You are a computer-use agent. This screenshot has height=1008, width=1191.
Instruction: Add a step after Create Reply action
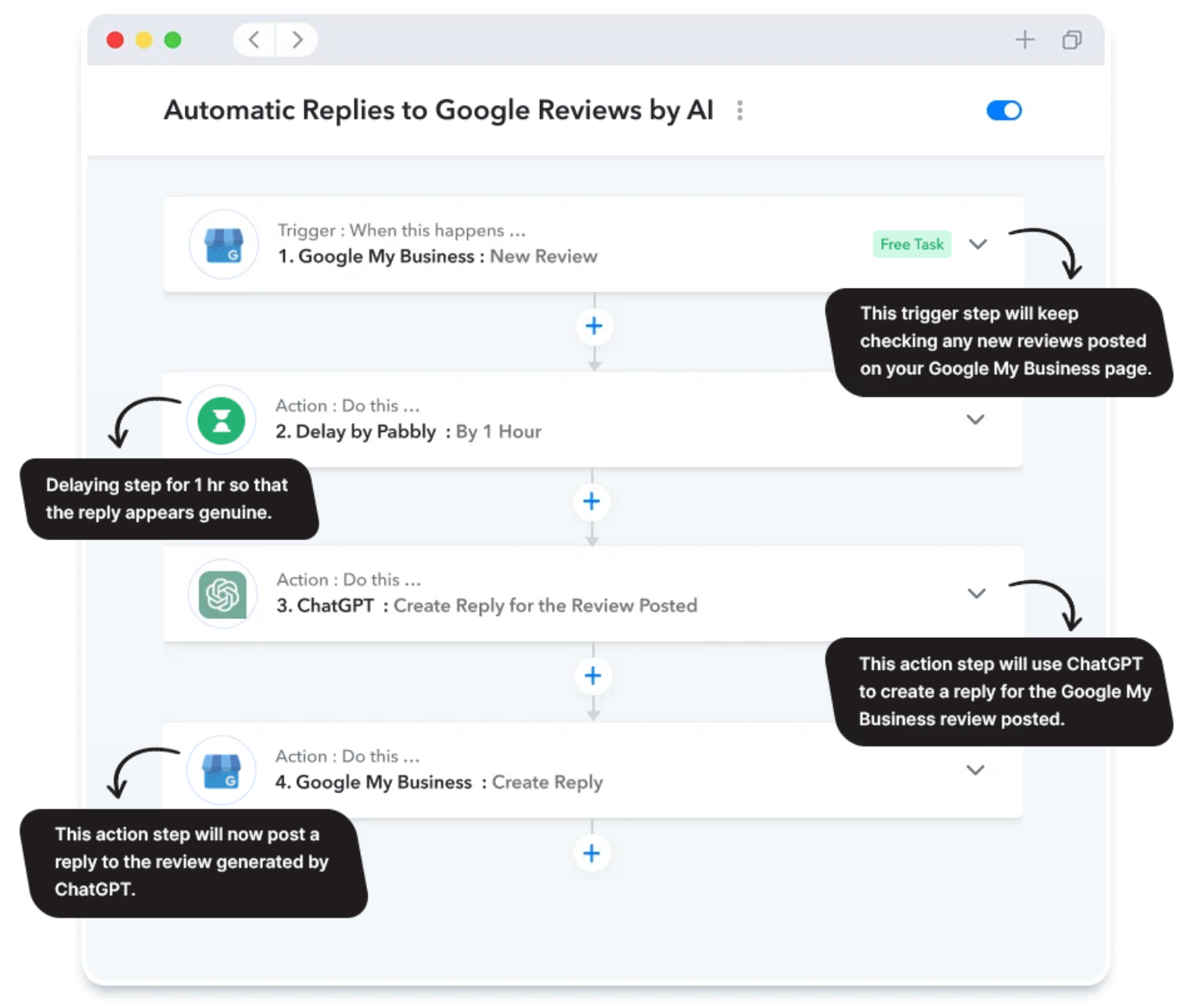click(x=592, y=854)
